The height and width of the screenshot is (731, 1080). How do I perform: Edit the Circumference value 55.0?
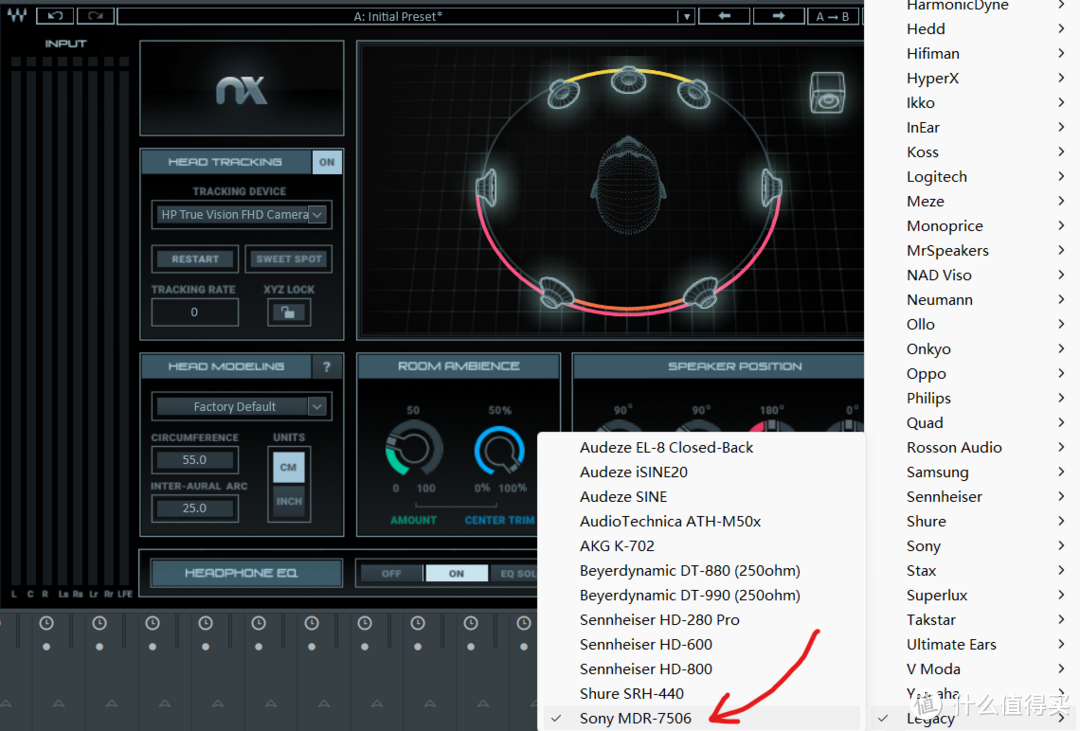click(195, 460)
